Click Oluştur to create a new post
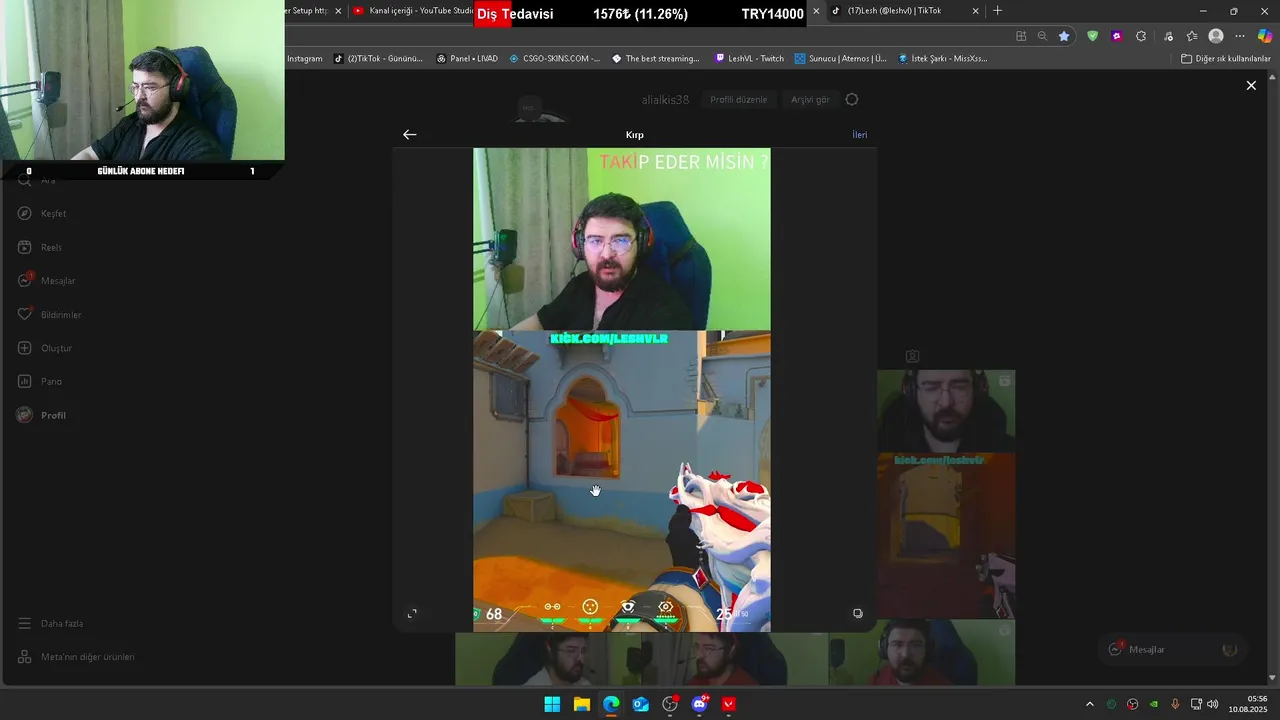This screenshot has height=720, width=1280. click(45, 348)
